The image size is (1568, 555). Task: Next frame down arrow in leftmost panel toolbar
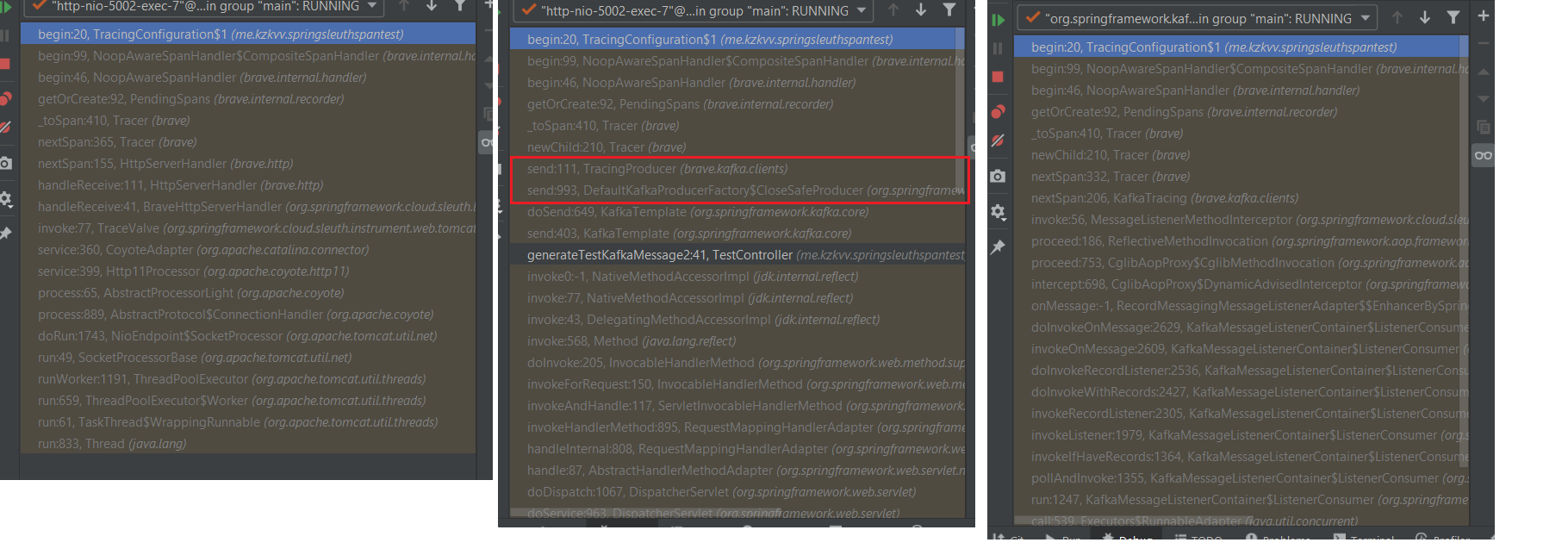(x=432, y=5)
